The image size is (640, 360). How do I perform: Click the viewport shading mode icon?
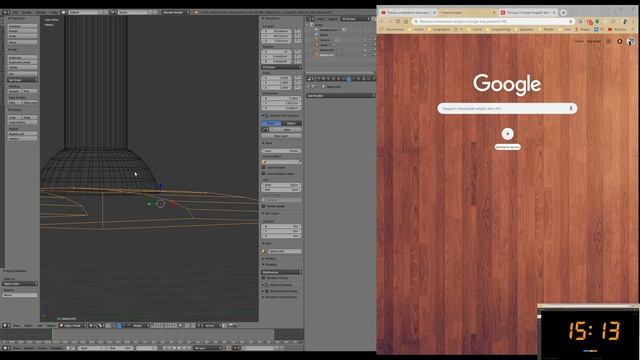pyautogui.click(x=91, y=325)
